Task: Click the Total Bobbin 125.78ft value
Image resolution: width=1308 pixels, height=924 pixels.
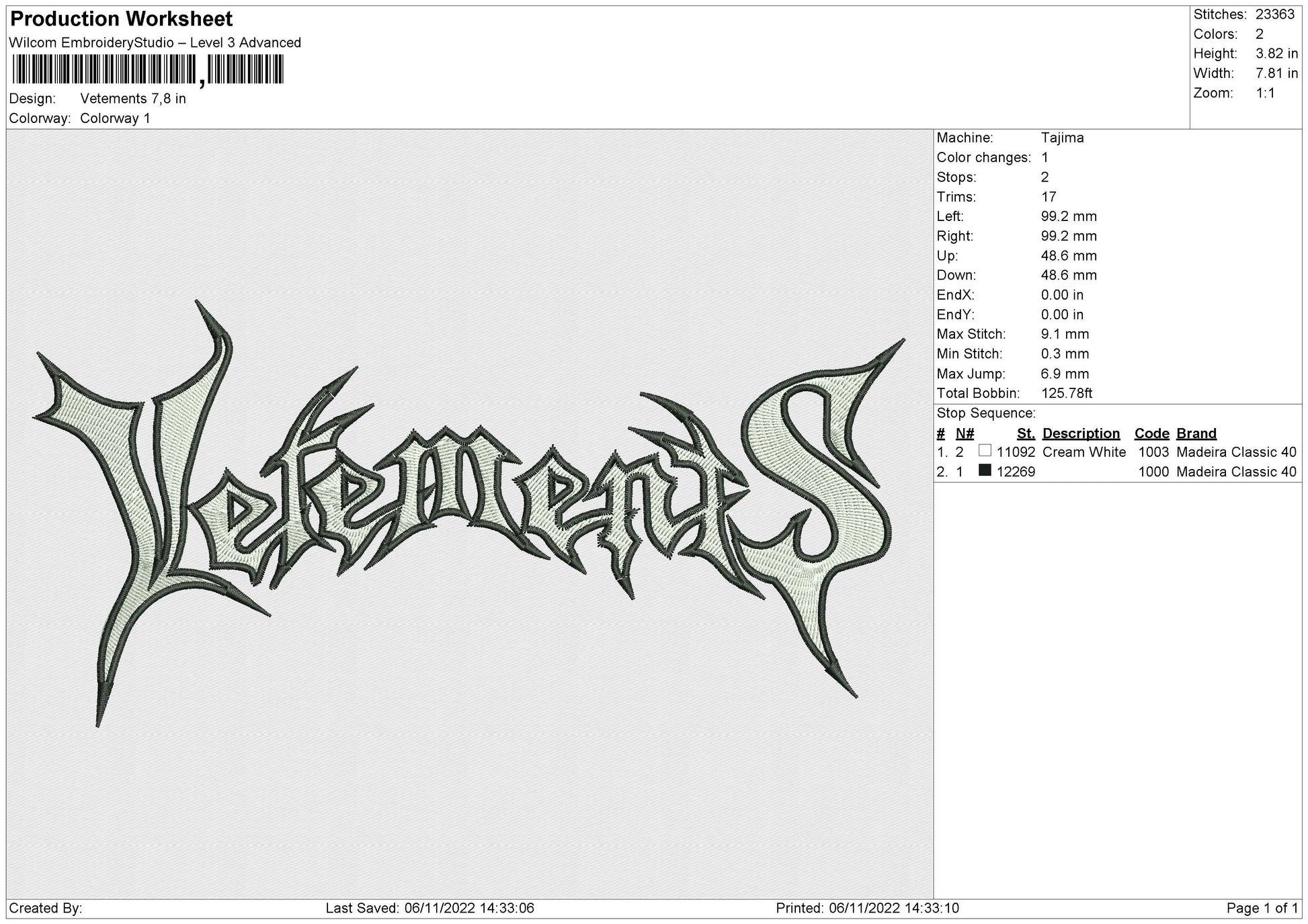Action: point(1067,393)
